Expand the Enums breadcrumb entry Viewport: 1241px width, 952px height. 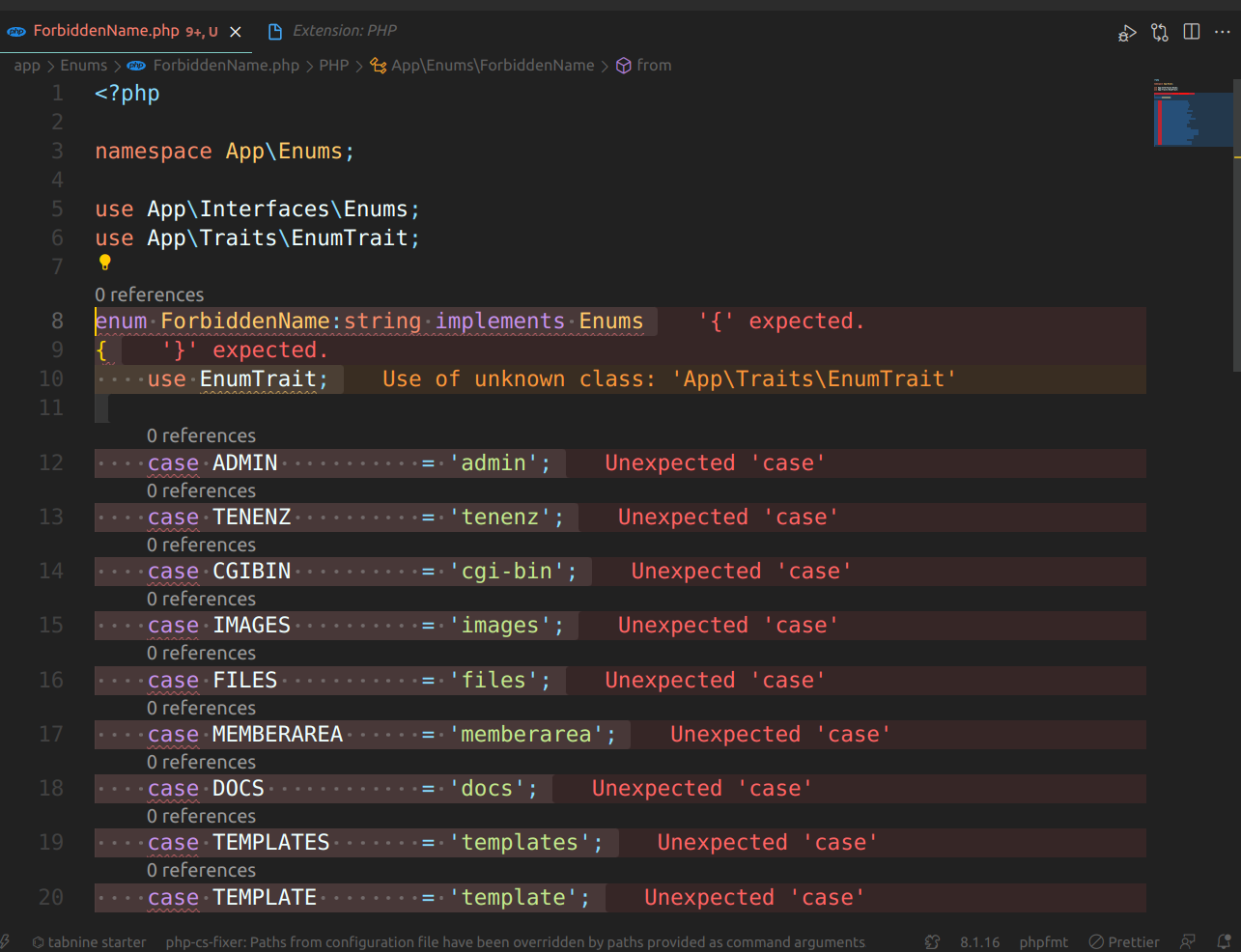click(x=83, y=65)
